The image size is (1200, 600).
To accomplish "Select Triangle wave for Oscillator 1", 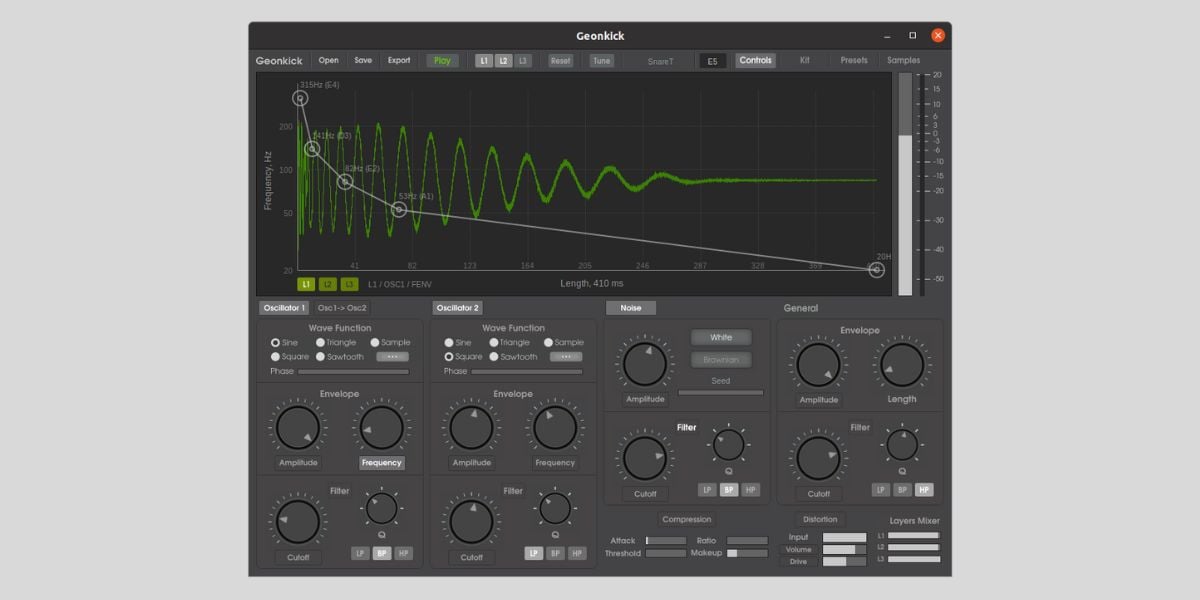I will tap(337, 343).
